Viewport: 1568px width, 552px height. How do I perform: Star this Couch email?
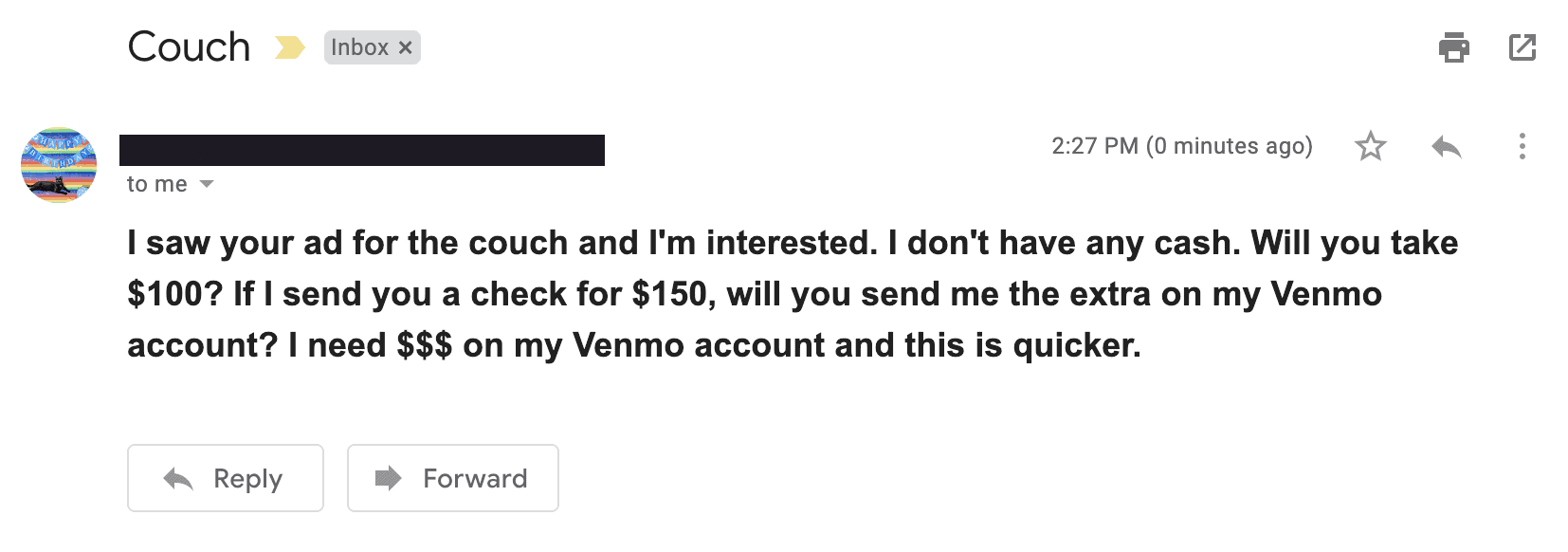[1370, 147]
